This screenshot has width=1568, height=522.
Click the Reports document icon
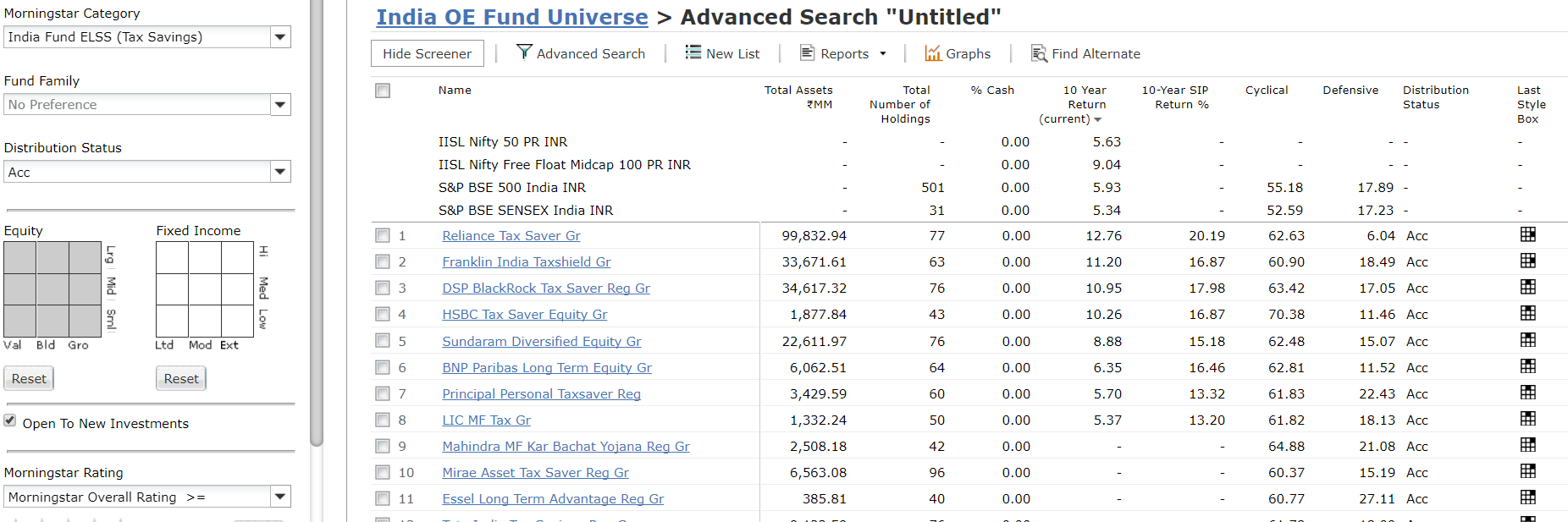point(807,52)
